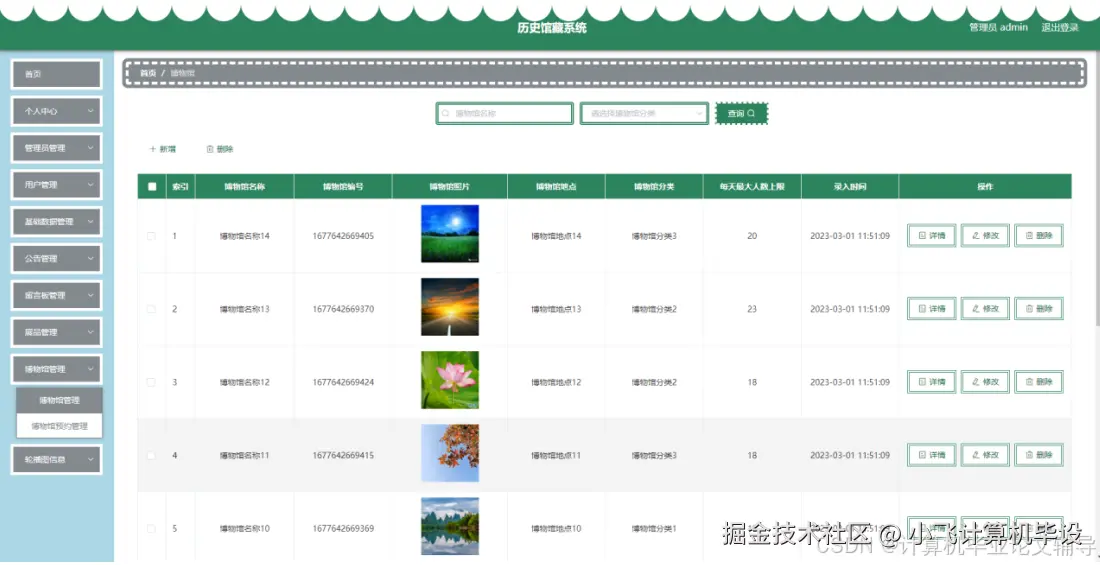The width and height of the screenshot is (1100, 565).
Task: Click 首页 in the breadcrumb
Action: (148, 73)
